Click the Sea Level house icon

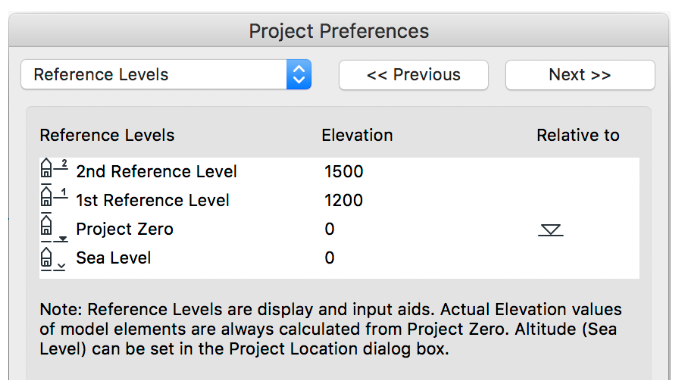[x=53, y=259]
